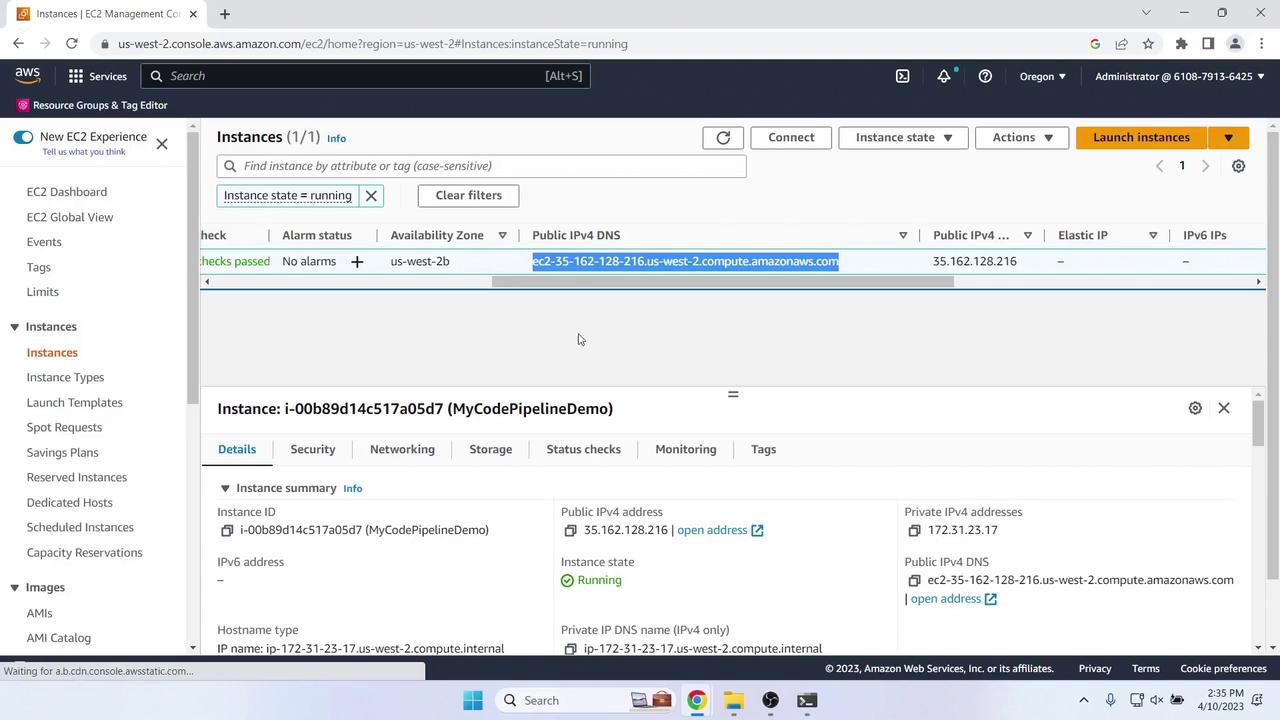This screenshot has width=1280, height=720.
Task: Toggle the New EC2 Experience switch
Action: 23,137
